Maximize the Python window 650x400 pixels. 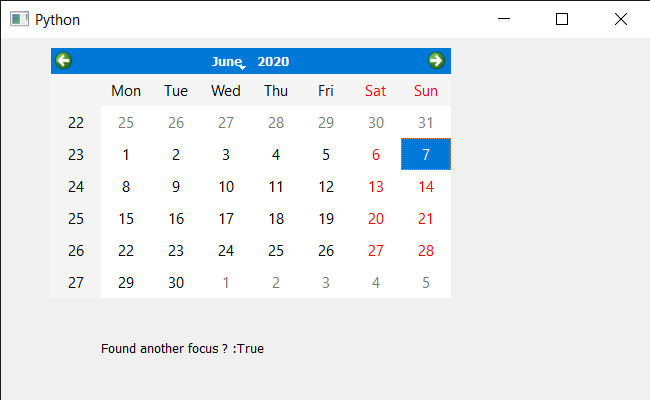(562, 19)
